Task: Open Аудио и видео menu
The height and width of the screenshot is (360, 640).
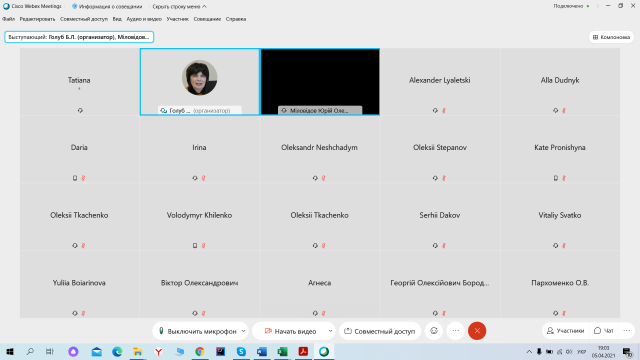Action: (144, 19)
